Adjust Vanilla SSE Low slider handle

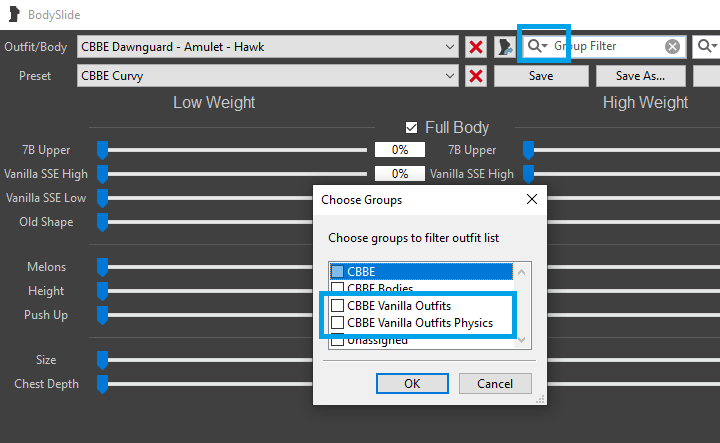(x=102, y=198)
